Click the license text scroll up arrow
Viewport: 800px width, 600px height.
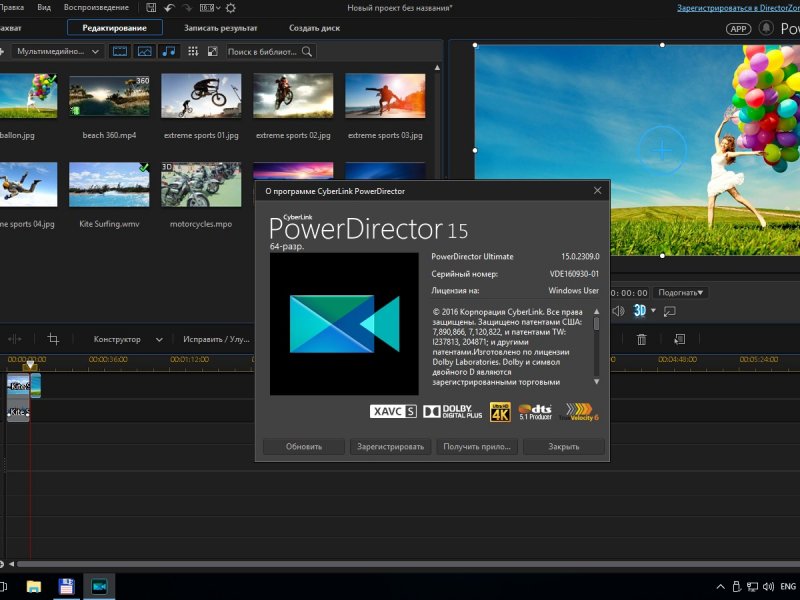596,311
